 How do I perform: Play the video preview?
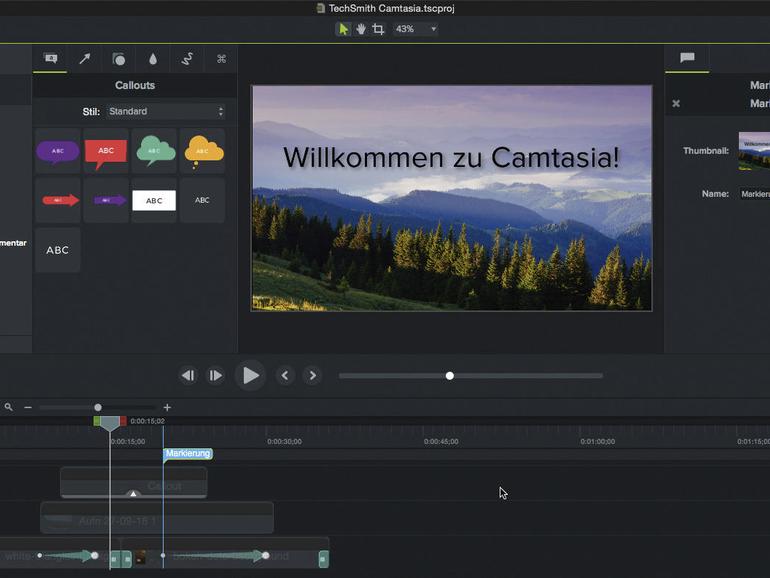250,376
